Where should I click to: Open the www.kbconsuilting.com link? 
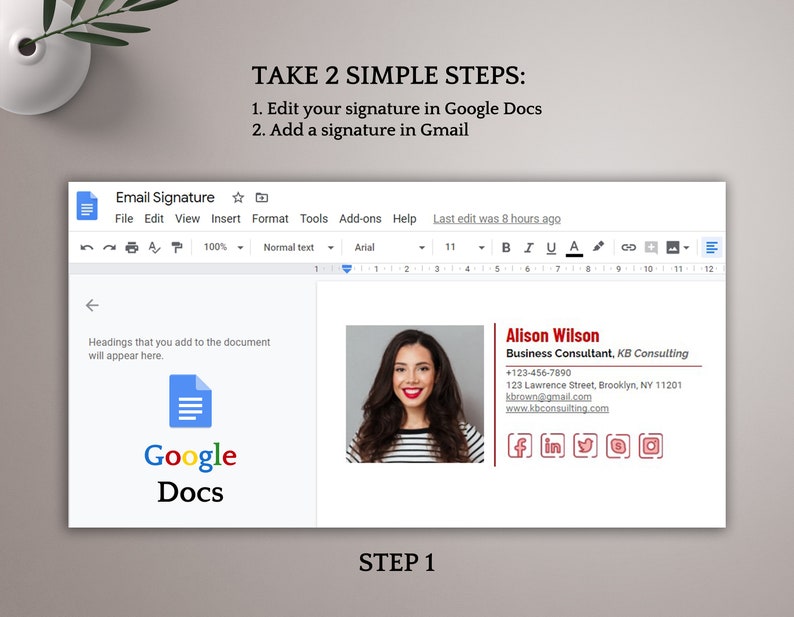click(557, 408)
